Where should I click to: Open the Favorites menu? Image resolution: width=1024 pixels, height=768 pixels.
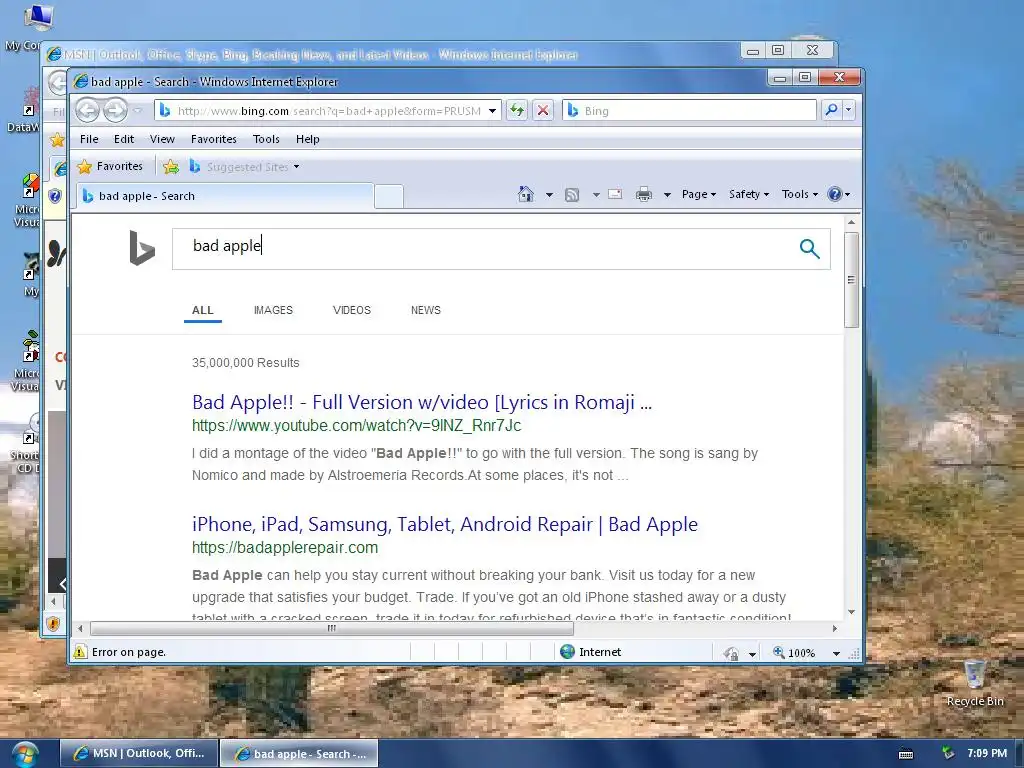coord(214,139)
